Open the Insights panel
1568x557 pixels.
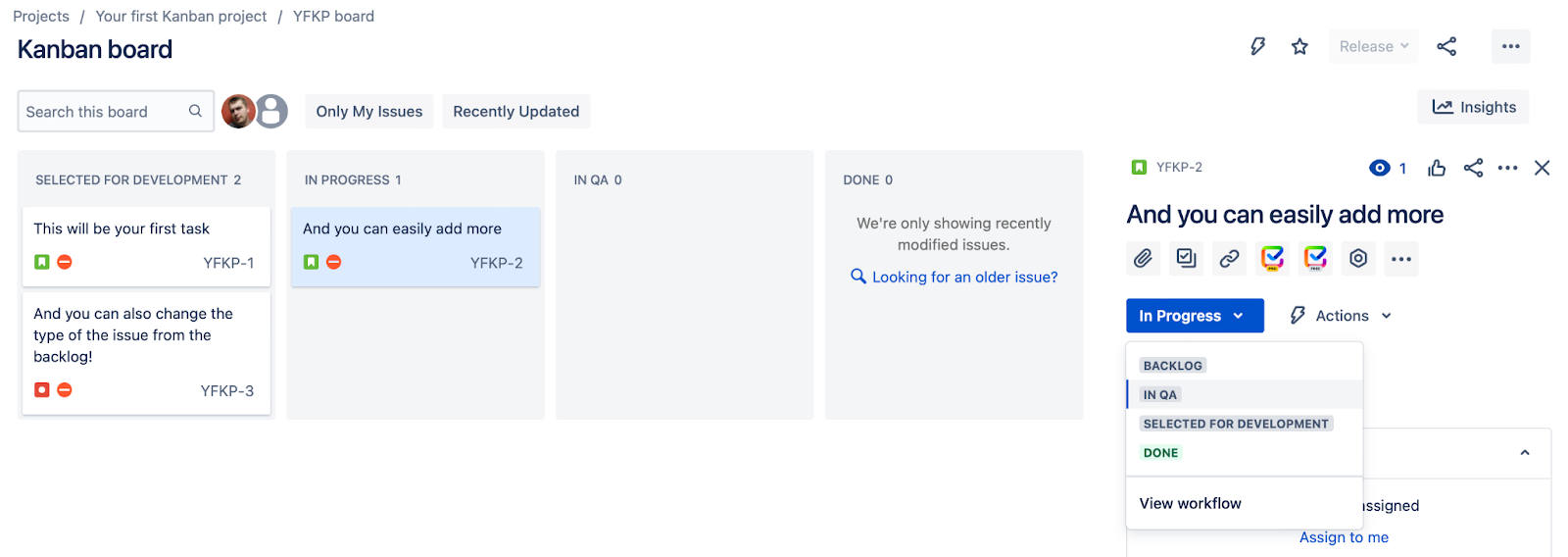1473,107
